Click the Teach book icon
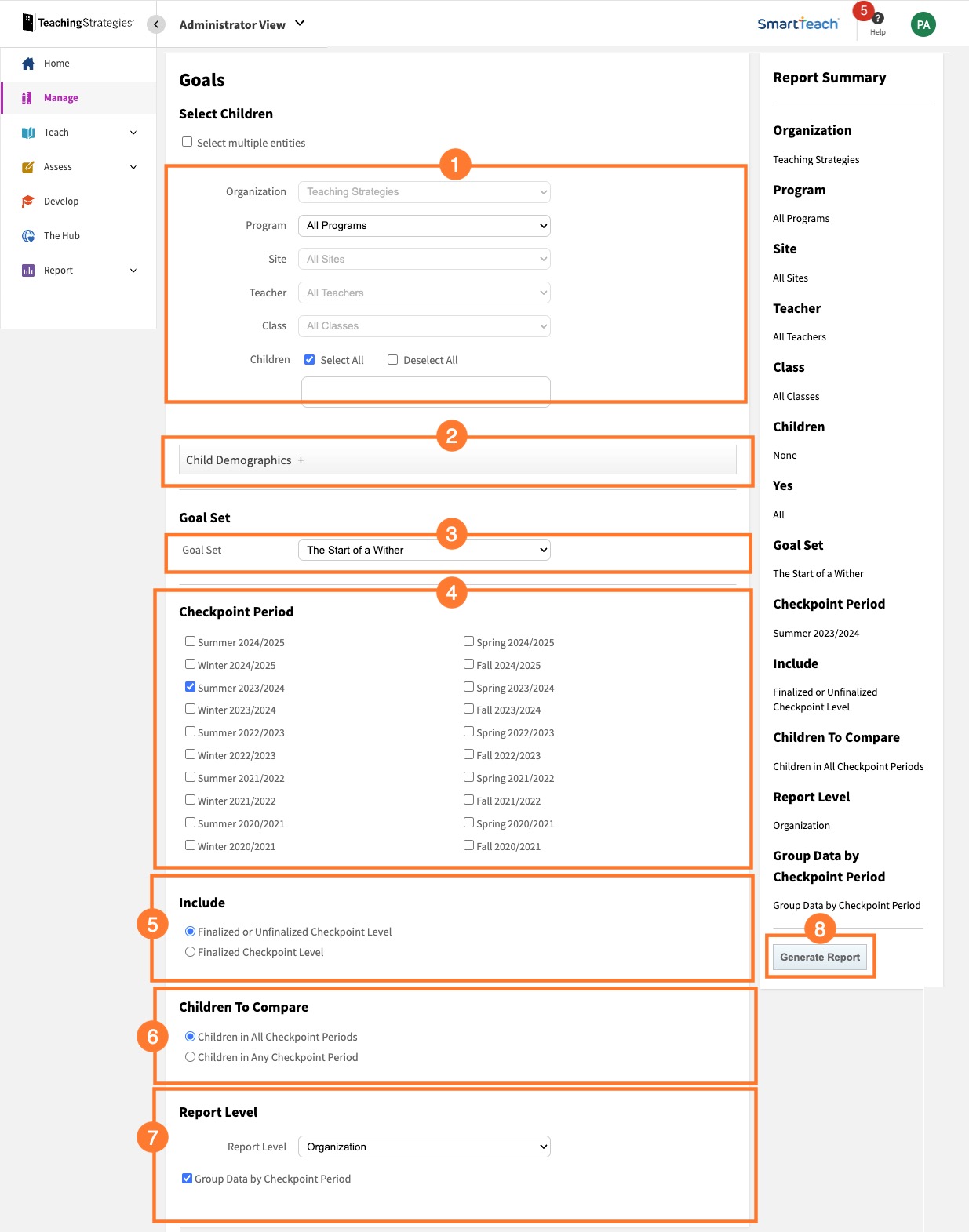The height and width of the screenshot is (1232, 969). (28, 133)
